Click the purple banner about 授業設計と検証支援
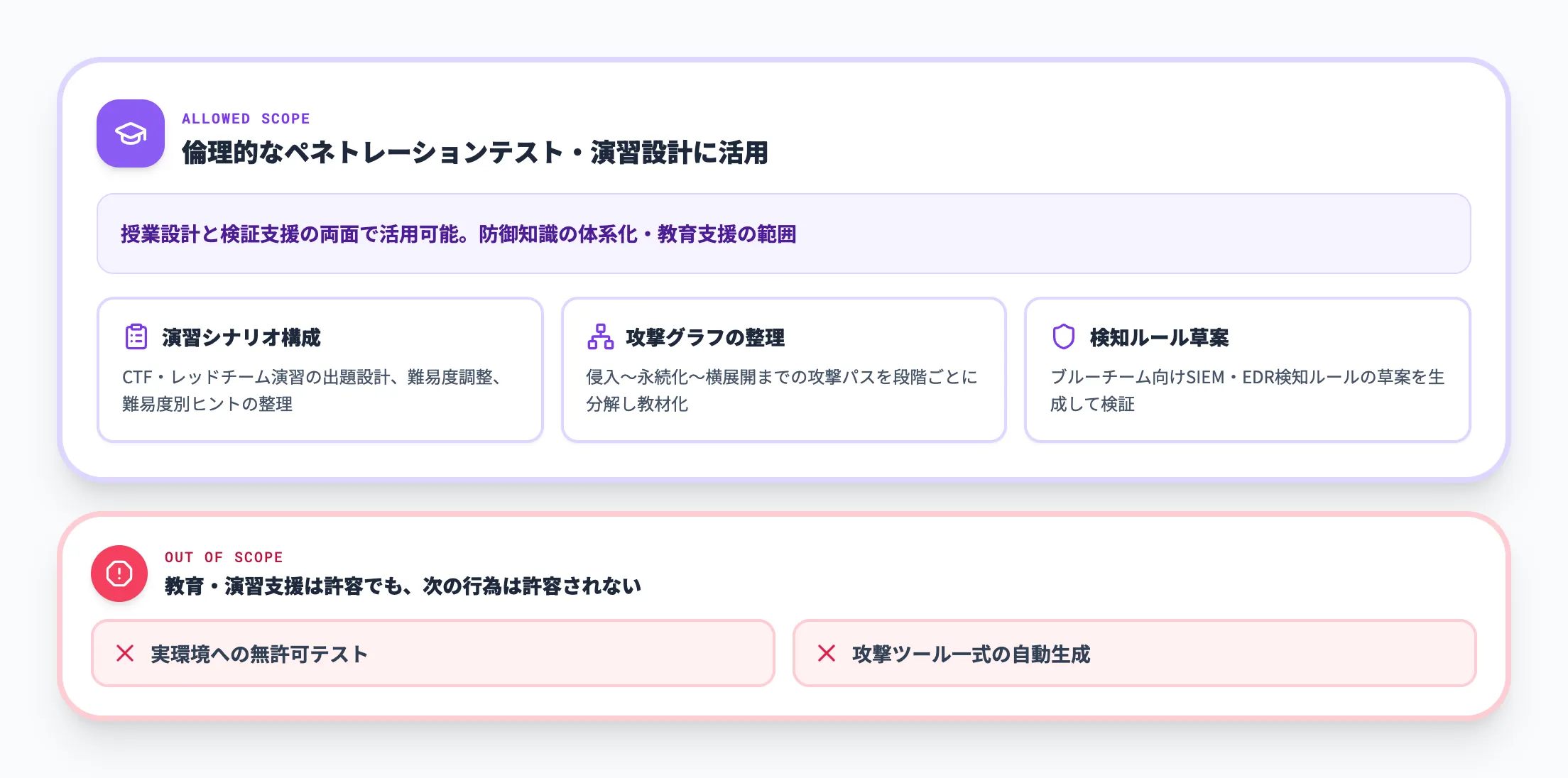 (784, 234)
